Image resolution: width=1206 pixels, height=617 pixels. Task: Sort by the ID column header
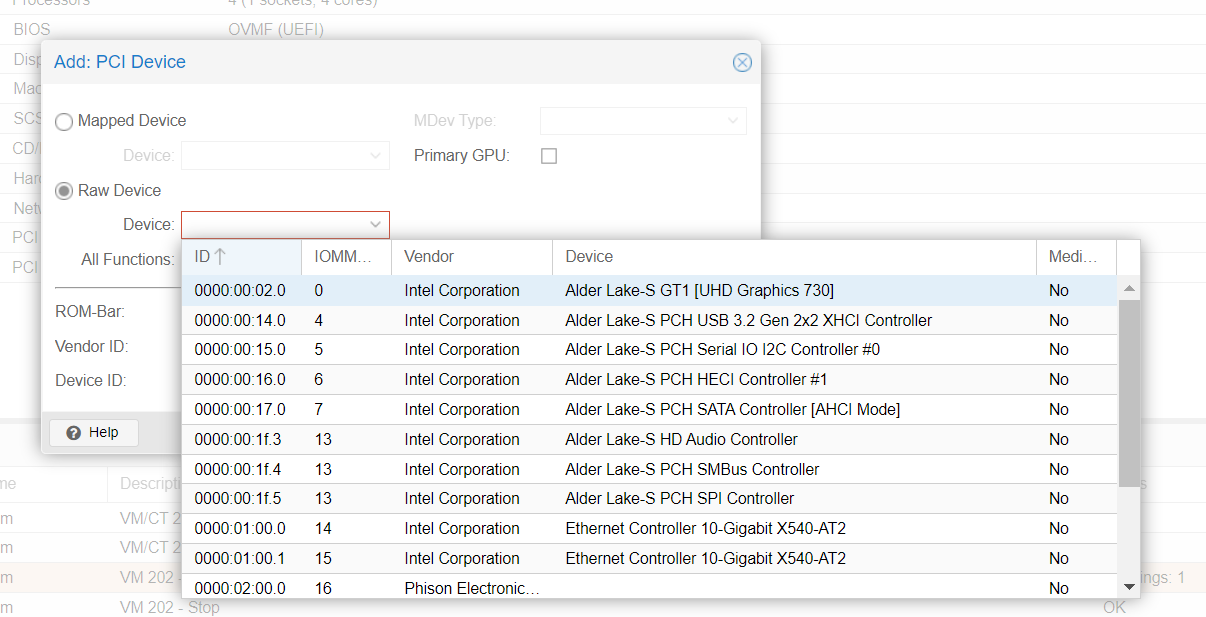(x=241, y=257)
